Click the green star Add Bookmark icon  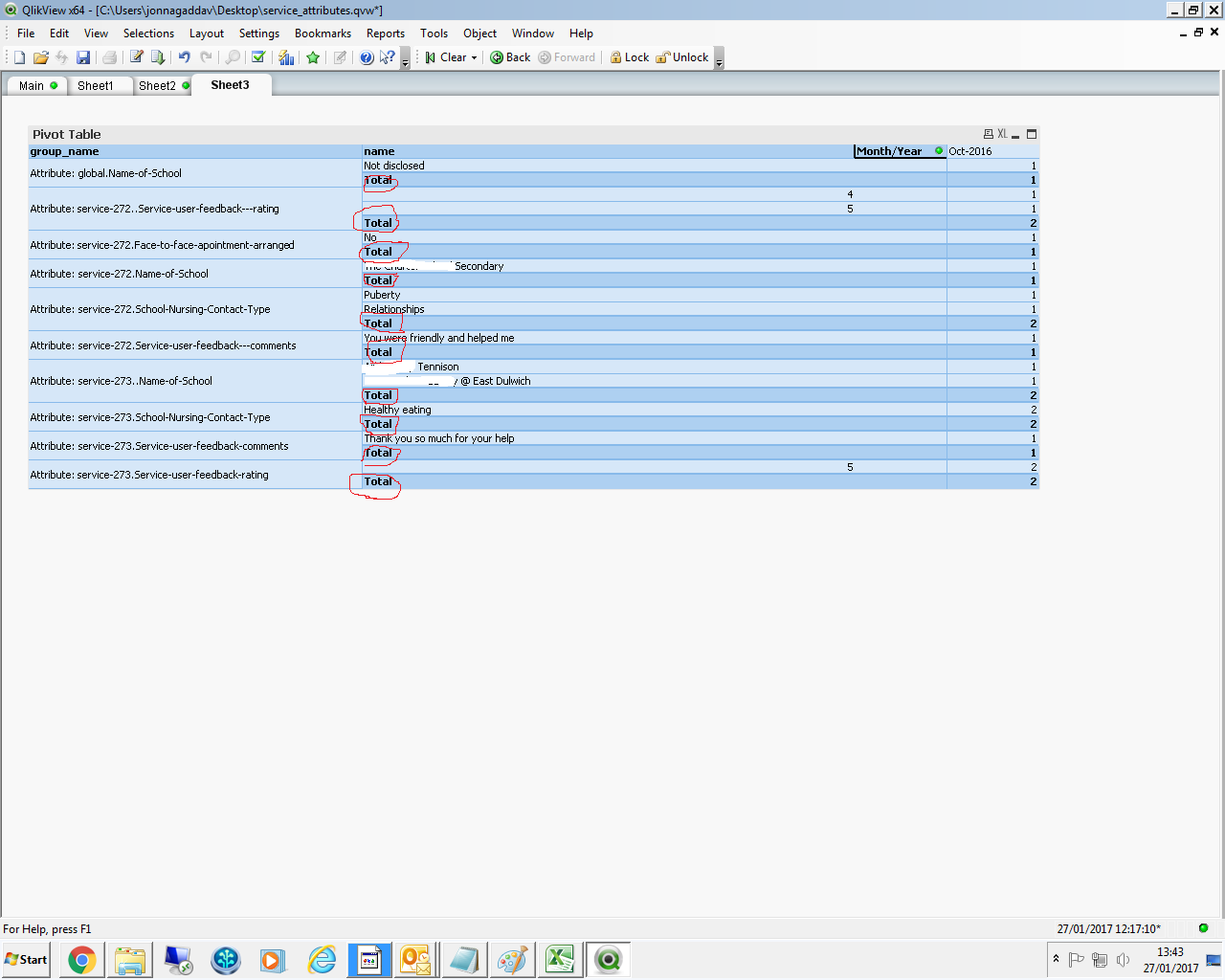[x=313, y=57]
